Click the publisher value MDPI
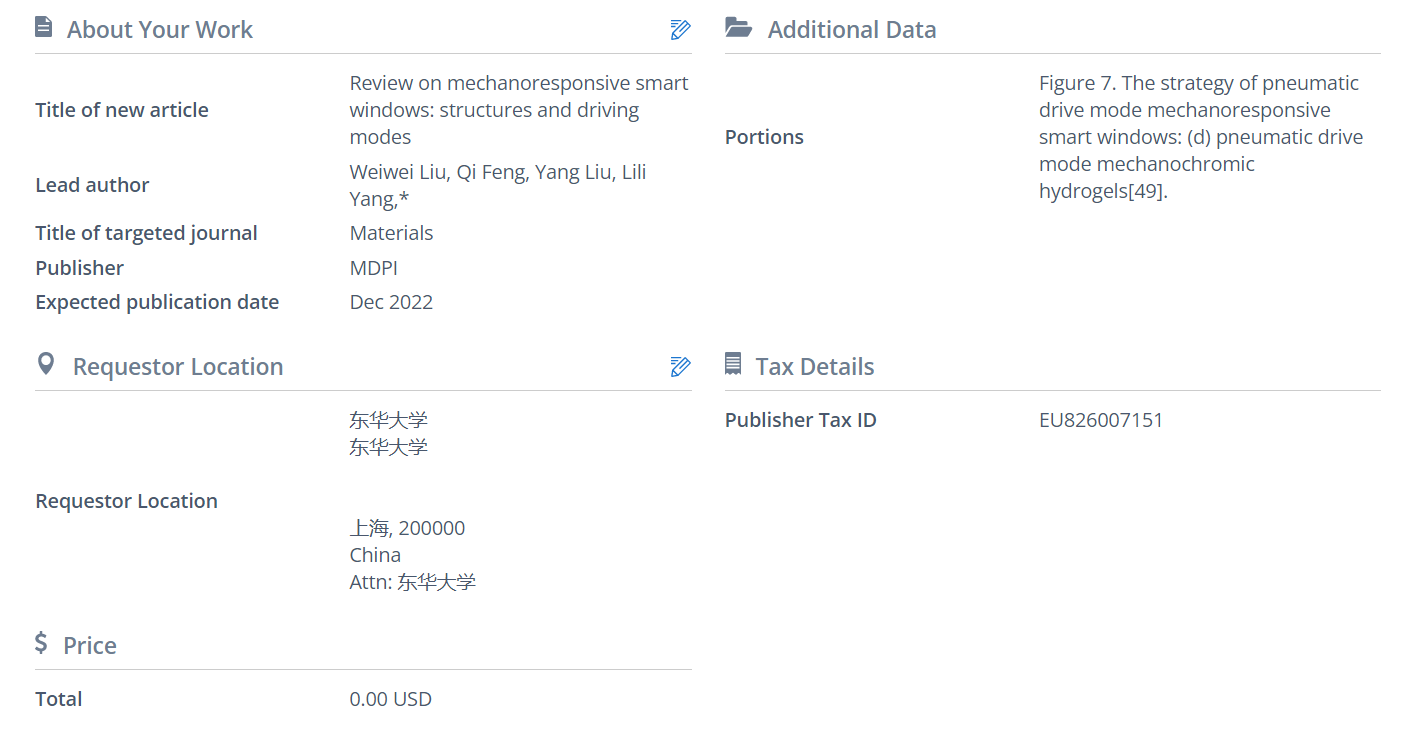Viewport: 1410px width, 744px height. pos(374,268)
